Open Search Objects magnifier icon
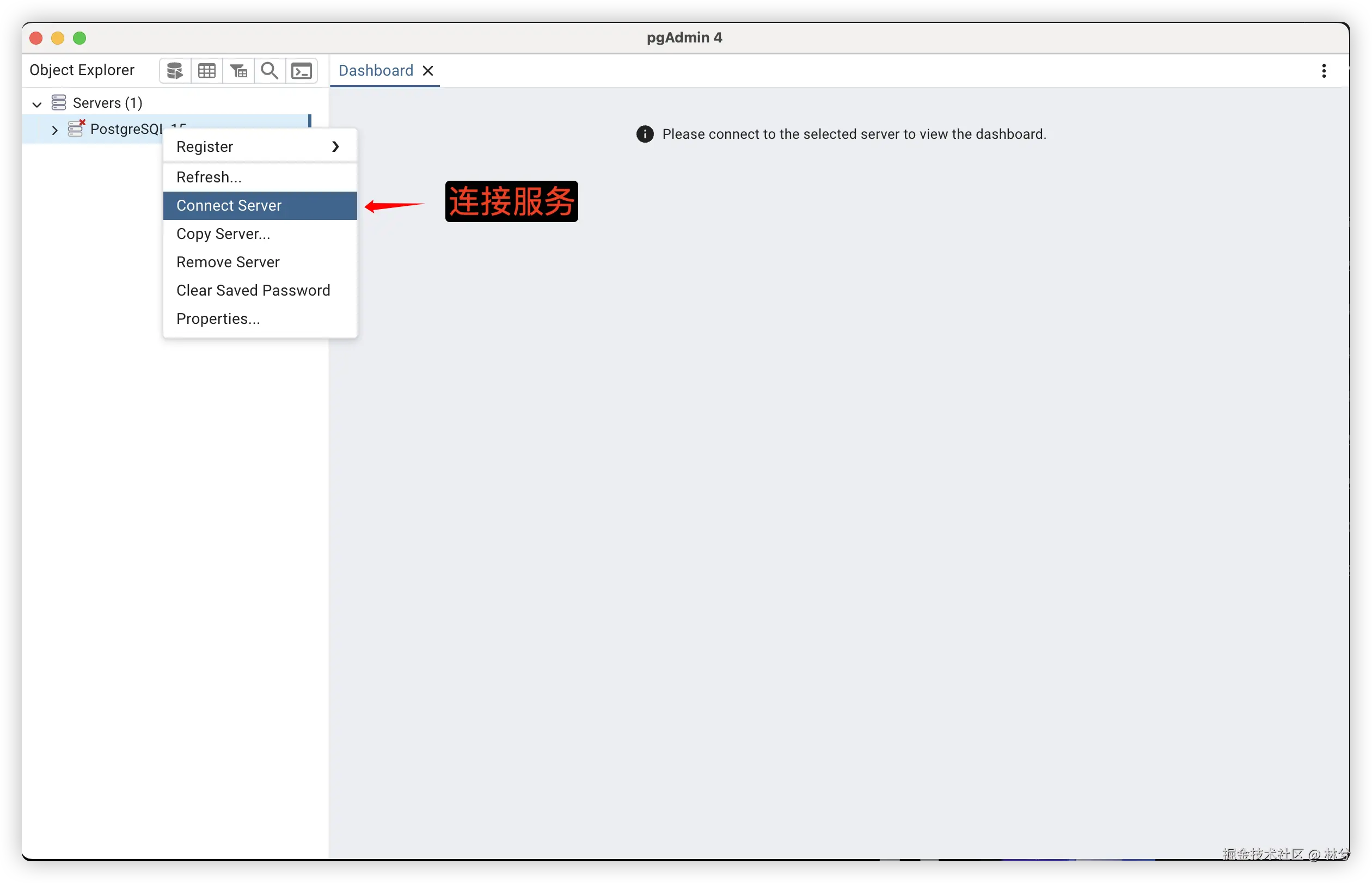 [x=269, y=71]
